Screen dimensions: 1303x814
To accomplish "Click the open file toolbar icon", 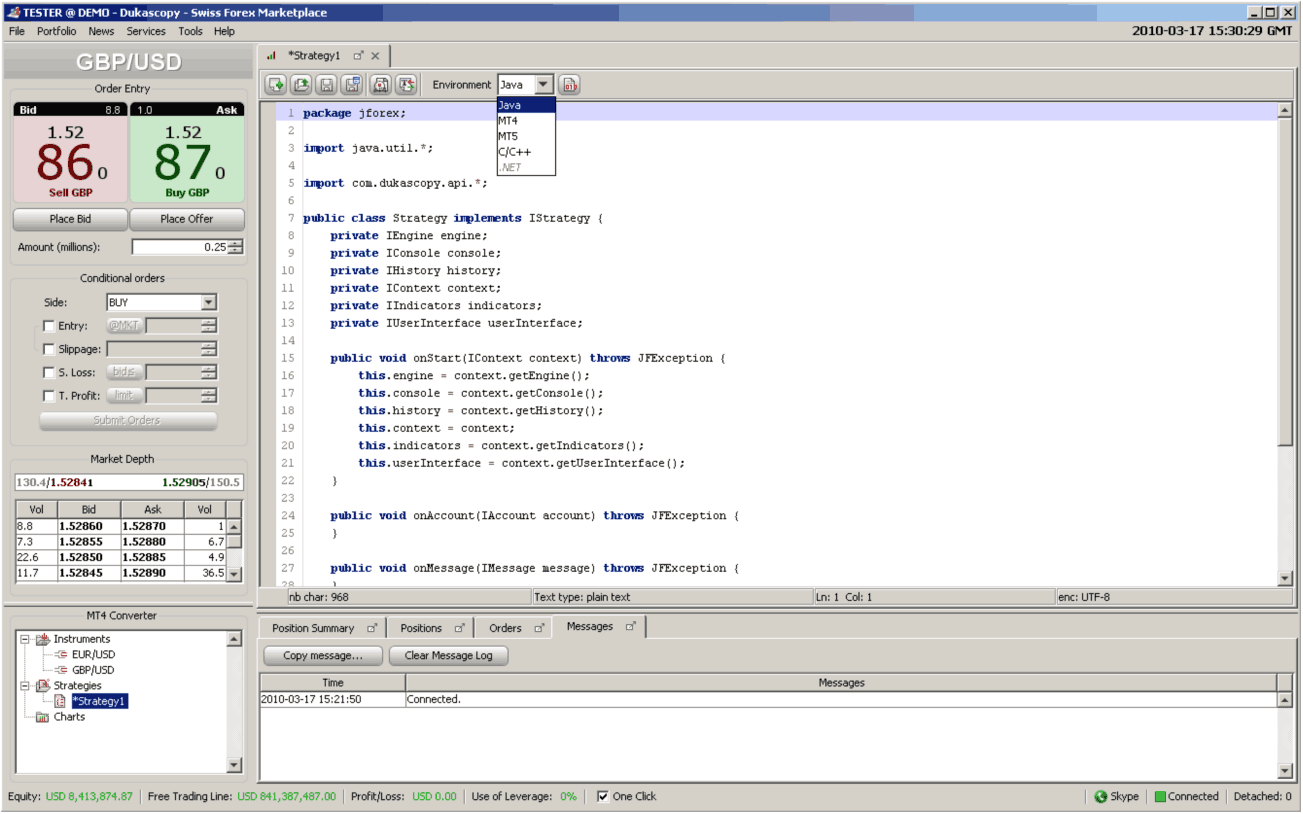I will (x=301, y=85).
